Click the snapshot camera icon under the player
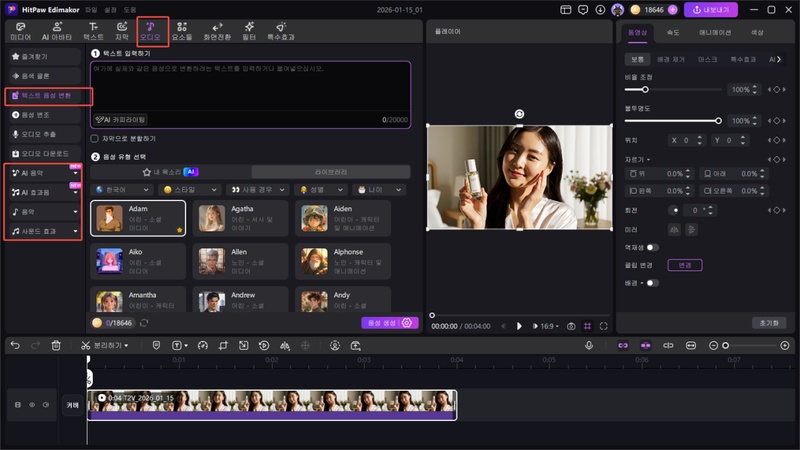This screenshot has width=800, height=450. tap(571, 326)
